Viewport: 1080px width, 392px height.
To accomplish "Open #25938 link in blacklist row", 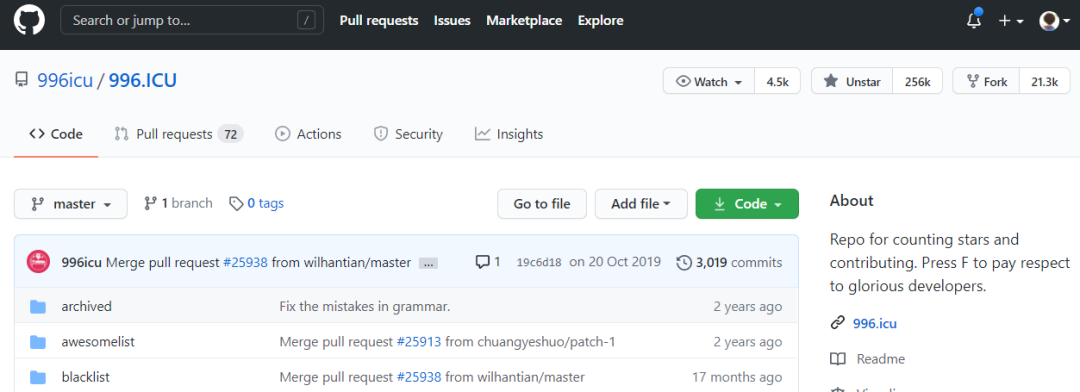I will click(x=419, y=378).
